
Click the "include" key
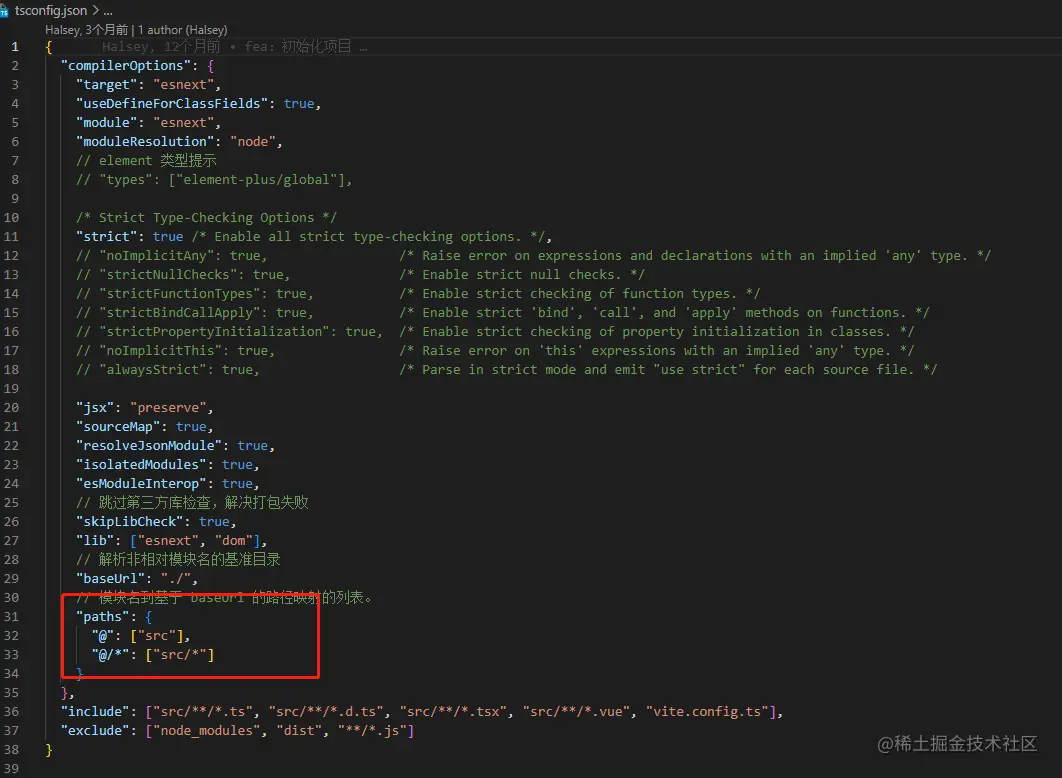(x=95, y=711)
